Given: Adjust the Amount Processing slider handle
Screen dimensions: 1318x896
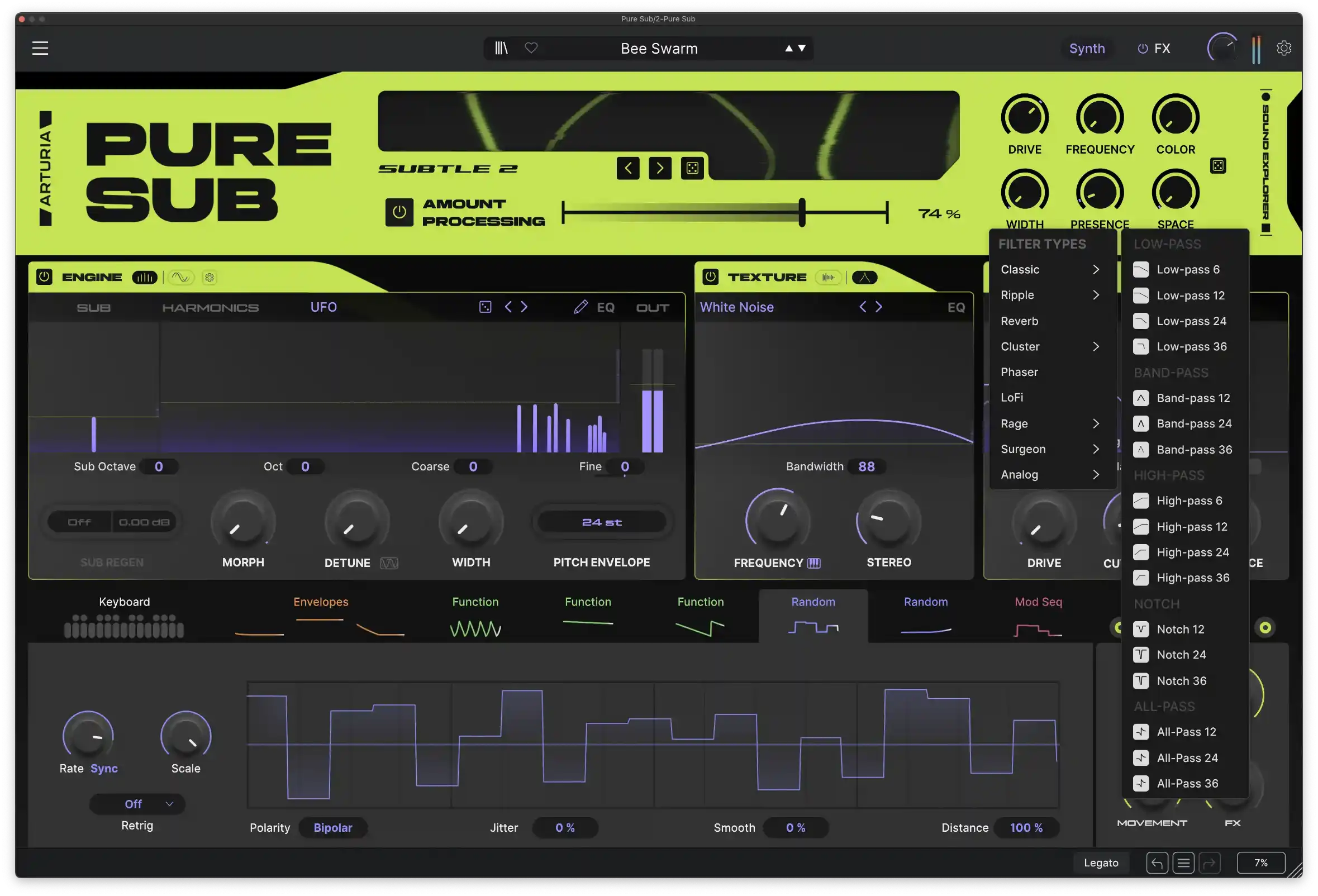Looking at the screenshot, I should tap(802, 213).
